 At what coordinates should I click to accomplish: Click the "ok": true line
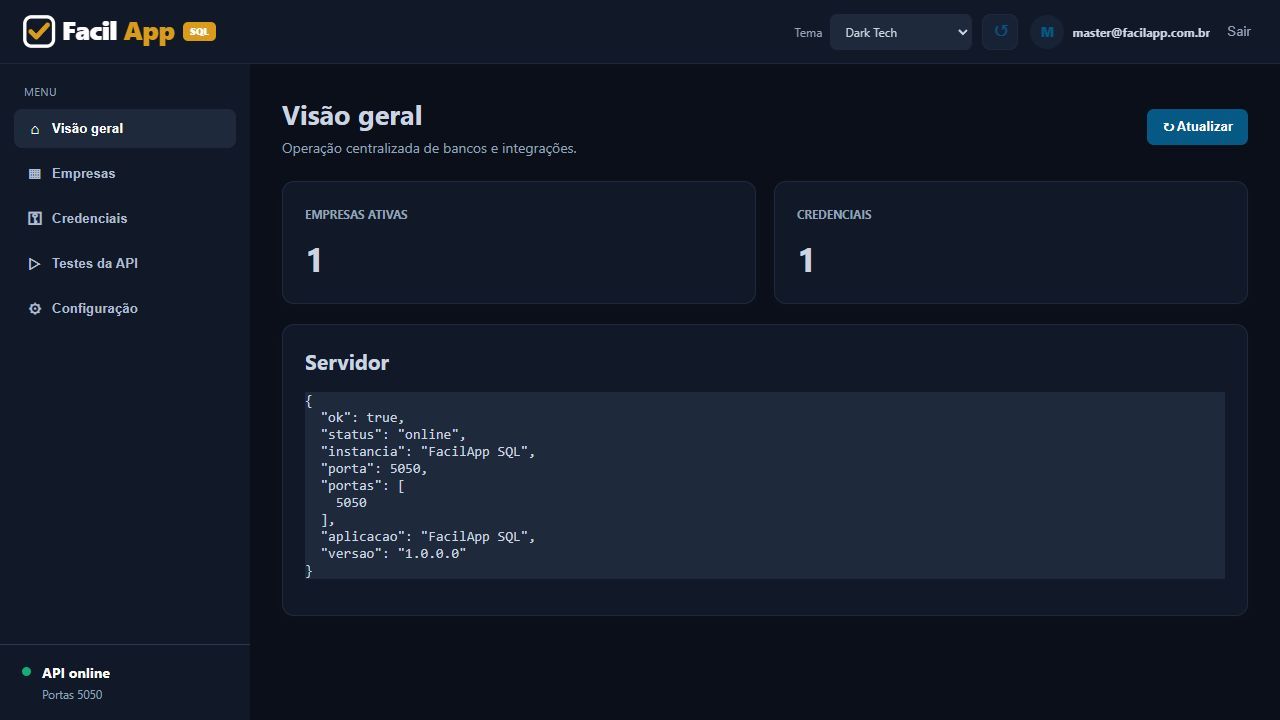pos(362,418)
